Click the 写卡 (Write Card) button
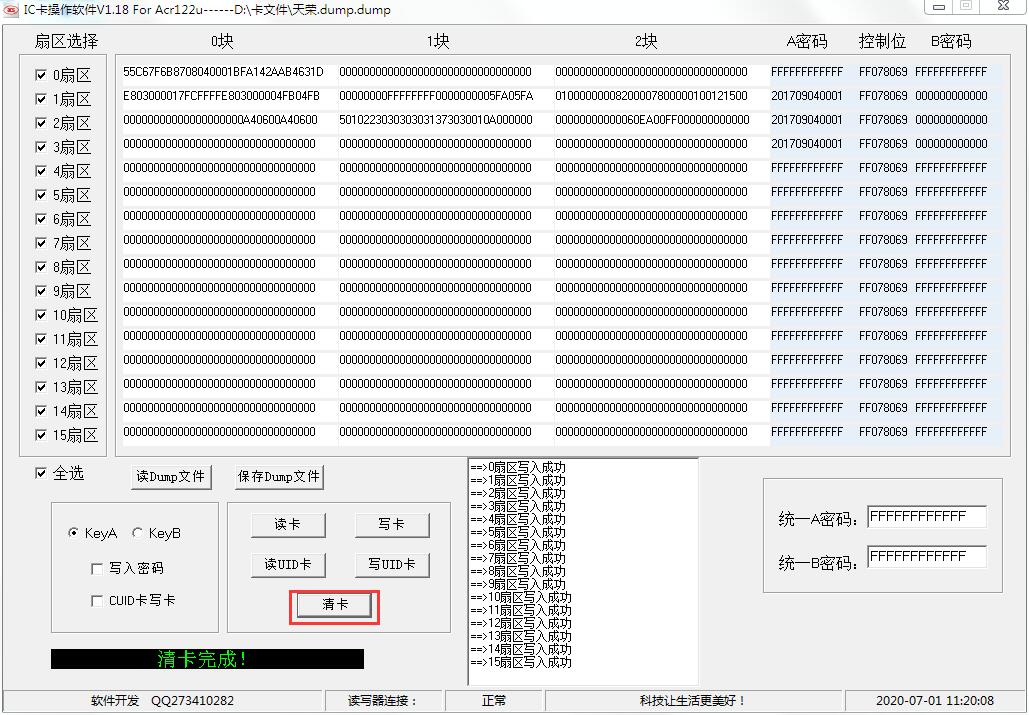1029x715 pixels. point(390,524)
